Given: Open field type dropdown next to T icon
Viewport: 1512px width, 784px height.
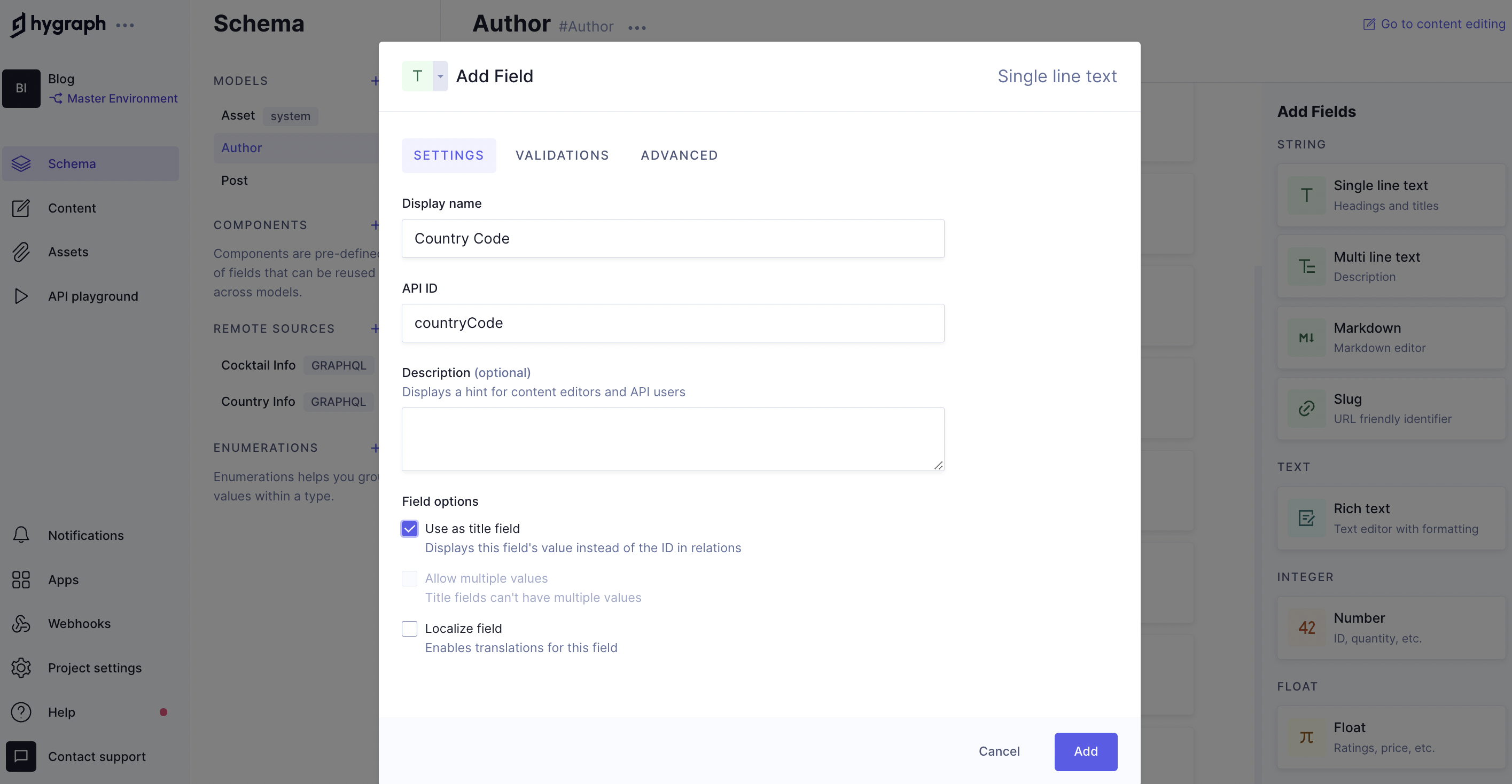Looking at the screenshot, I should click(x=440, y=76).
